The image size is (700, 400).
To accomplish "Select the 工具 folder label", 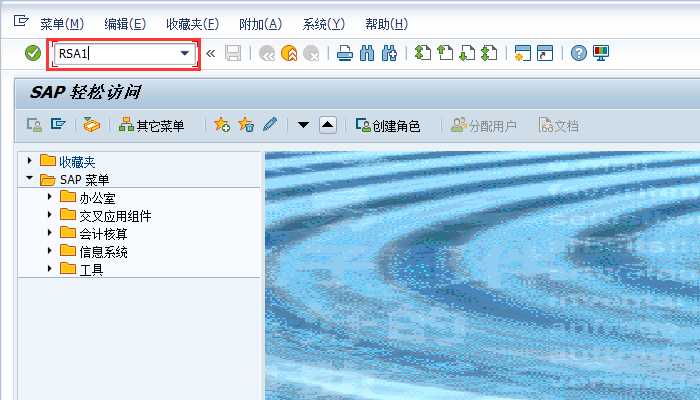I will click(x=91, y=270).
